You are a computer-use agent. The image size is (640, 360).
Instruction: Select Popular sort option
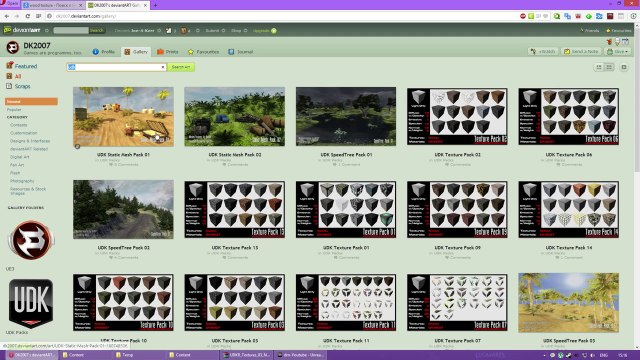click(x=14, y=109)
